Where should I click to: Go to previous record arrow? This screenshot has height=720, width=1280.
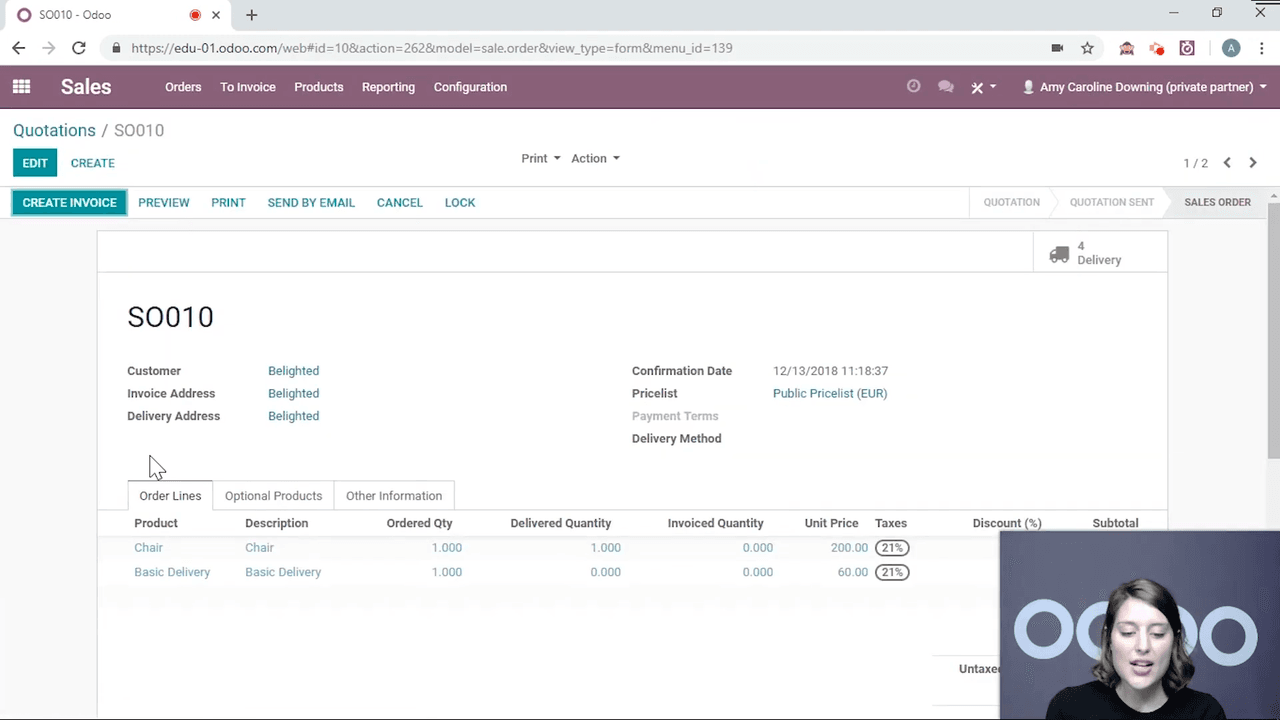pyautogui.click(x=1227, y=163)
